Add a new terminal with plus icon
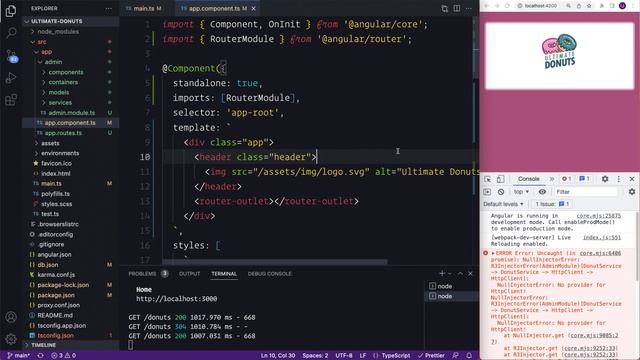The height and width of the screenshot is (360, 640). click(x=442, y=273)
